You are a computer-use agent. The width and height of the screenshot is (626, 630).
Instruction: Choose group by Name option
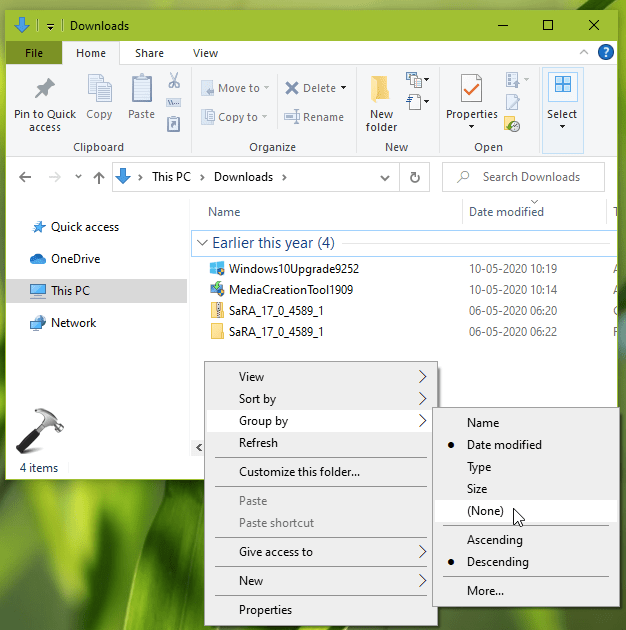[x=526, y=423]
